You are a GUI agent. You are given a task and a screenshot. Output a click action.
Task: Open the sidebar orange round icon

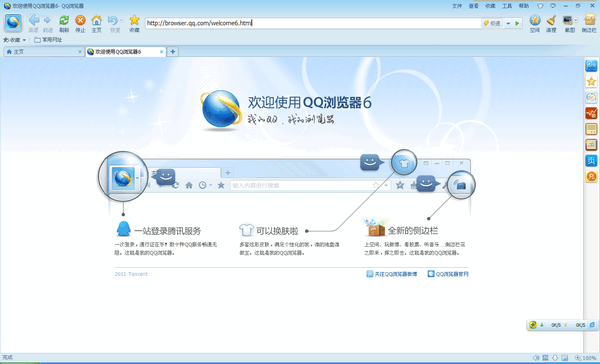click(591, 176)
